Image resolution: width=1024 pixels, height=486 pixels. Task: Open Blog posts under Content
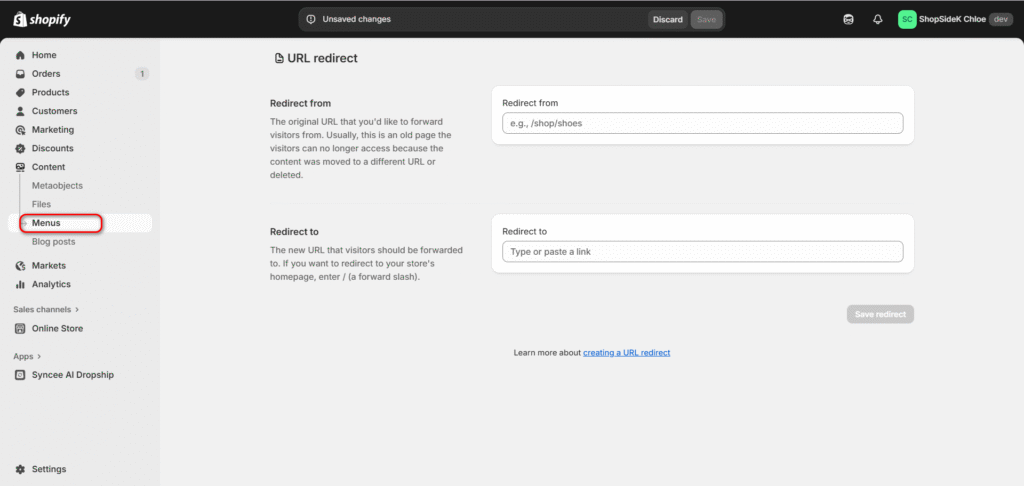(x=53, y=241)
